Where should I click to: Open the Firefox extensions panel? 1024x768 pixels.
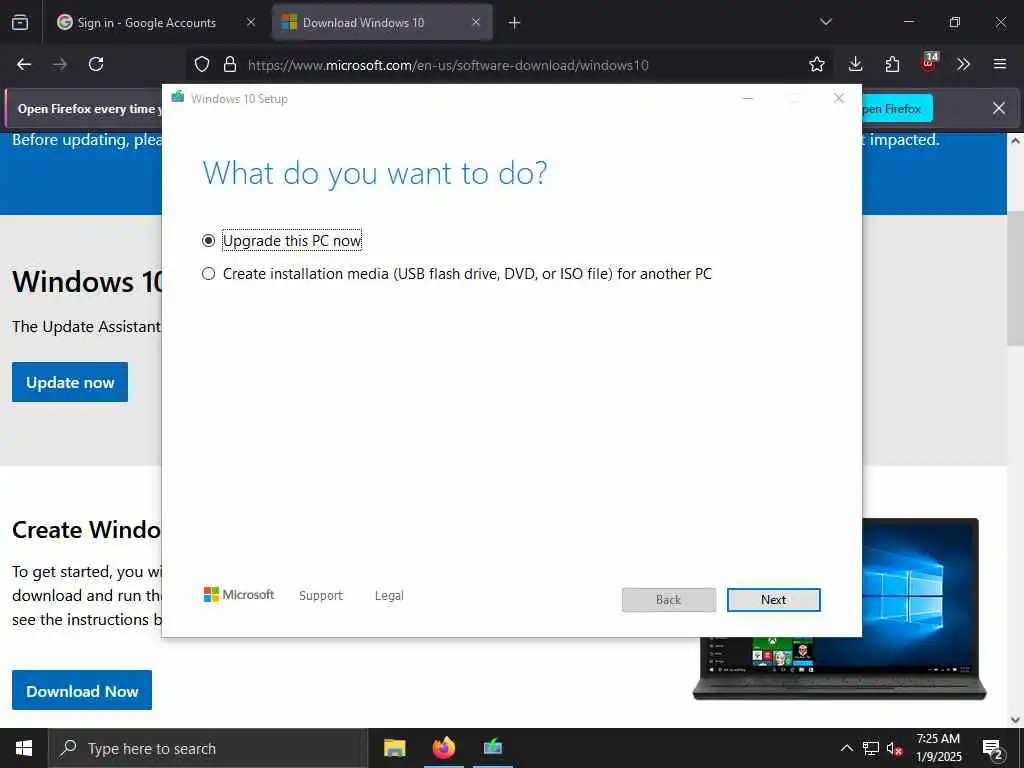(x=892, y=64)
